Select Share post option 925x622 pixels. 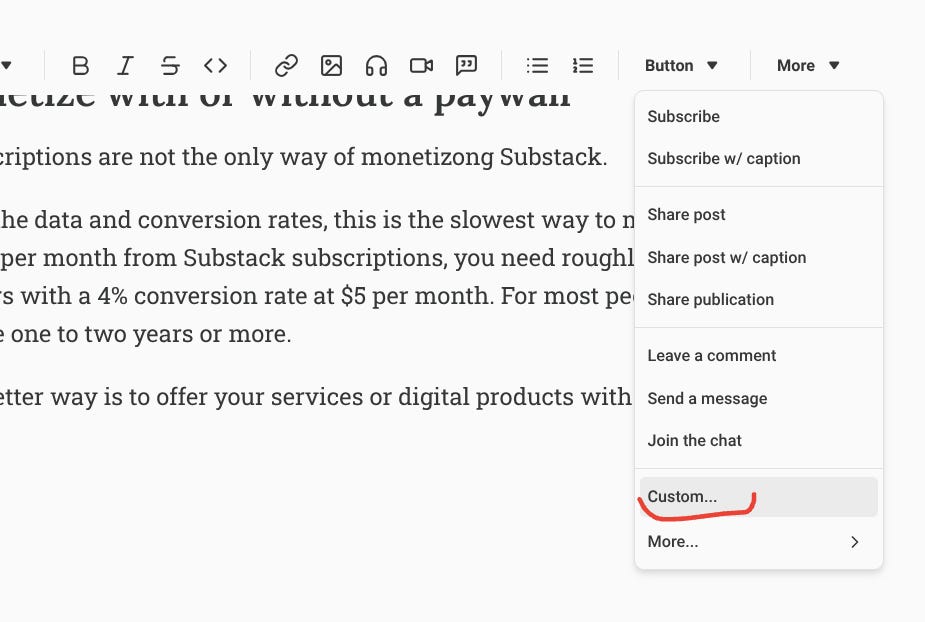click(x=759, y=215)
